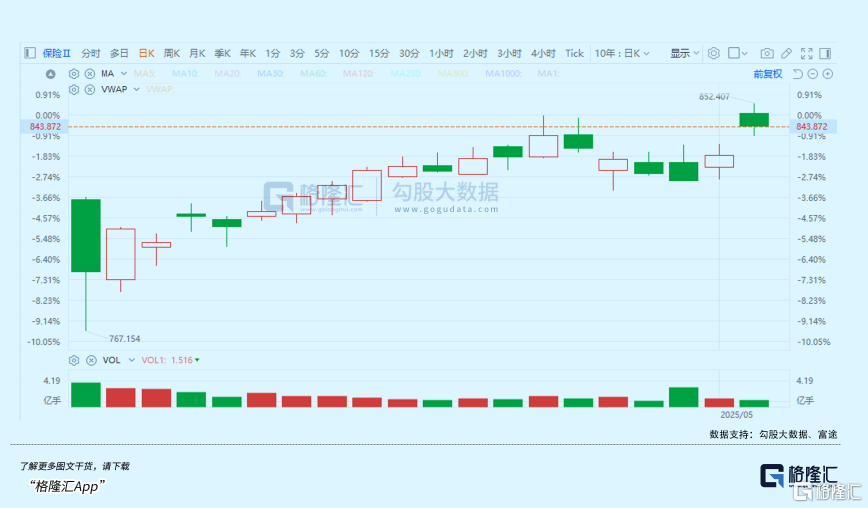
Task: Choose the 15分 interval
Action: 379,53
